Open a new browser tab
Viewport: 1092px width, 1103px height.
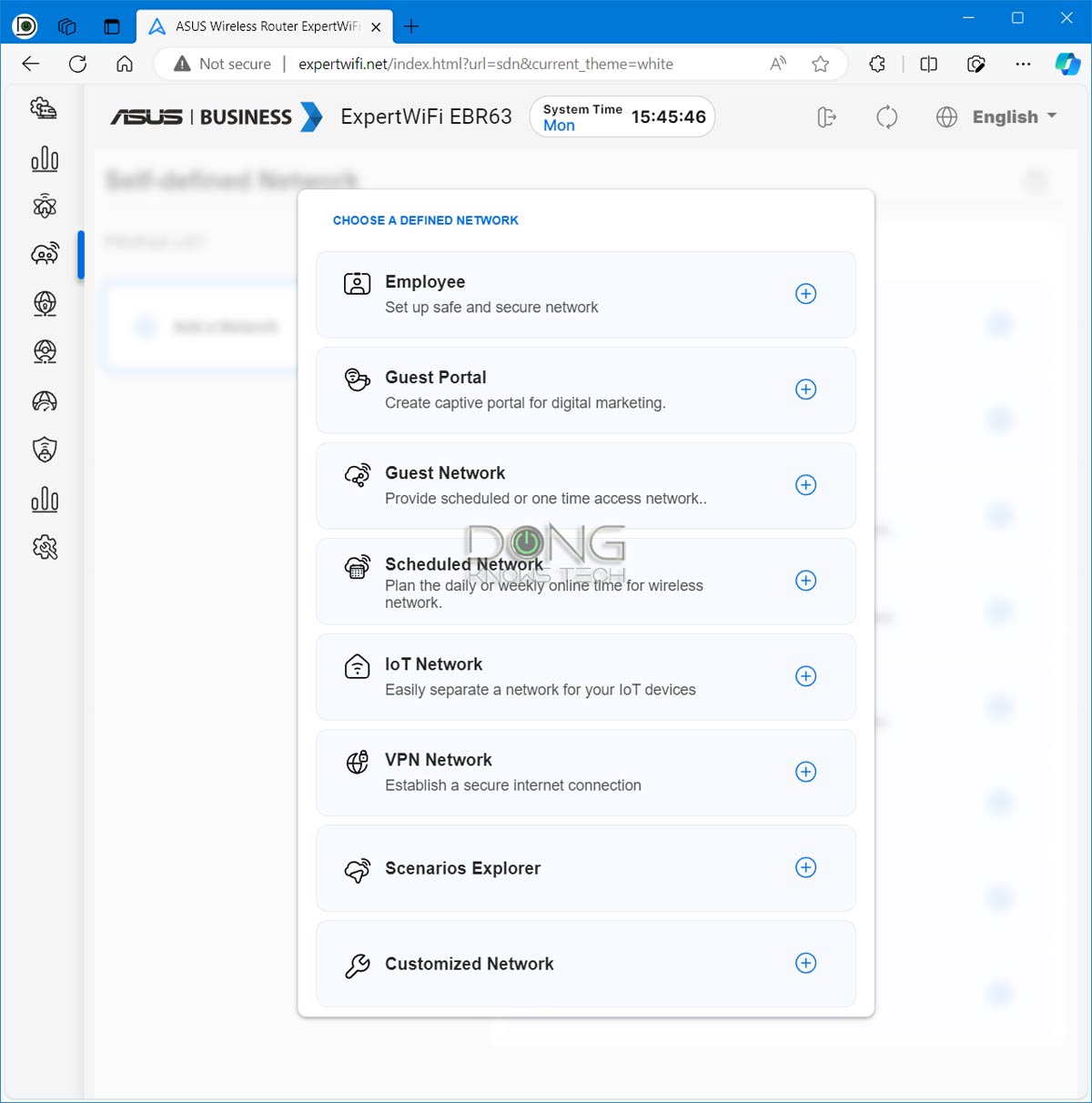point(411,26)
